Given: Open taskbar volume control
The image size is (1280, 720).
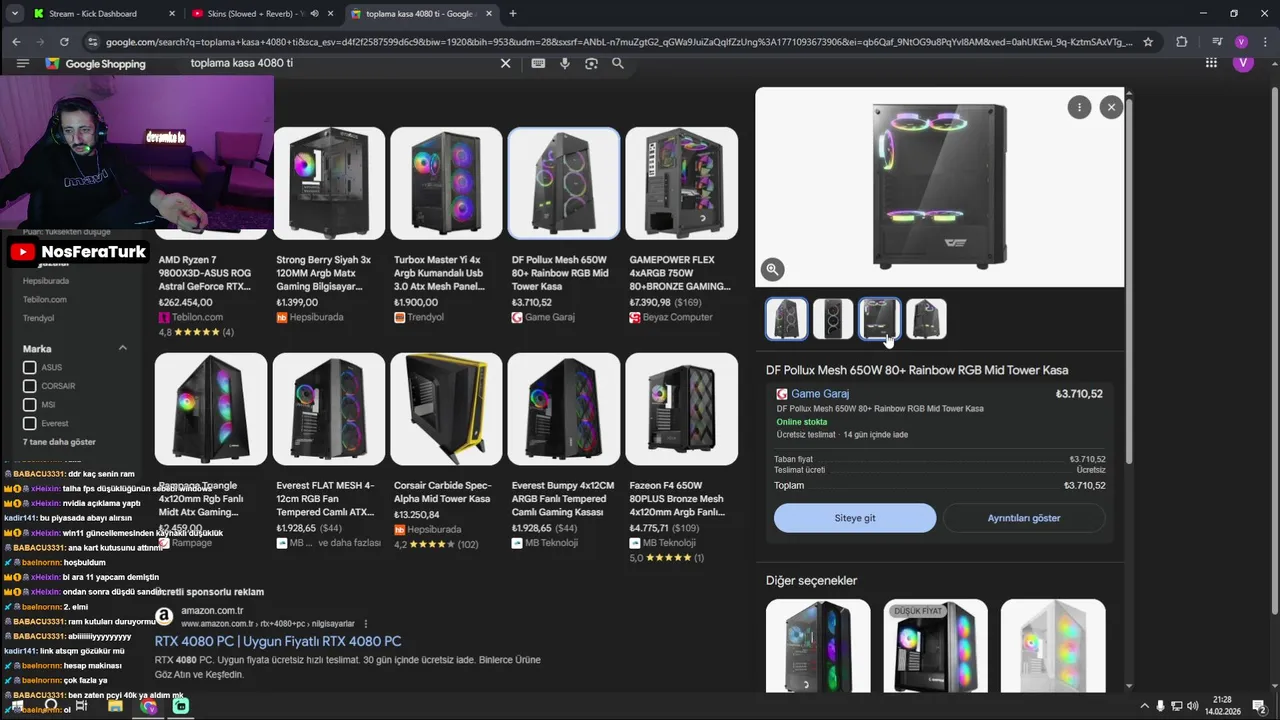Looking at the screenshot, I should tap(1193, 706).
